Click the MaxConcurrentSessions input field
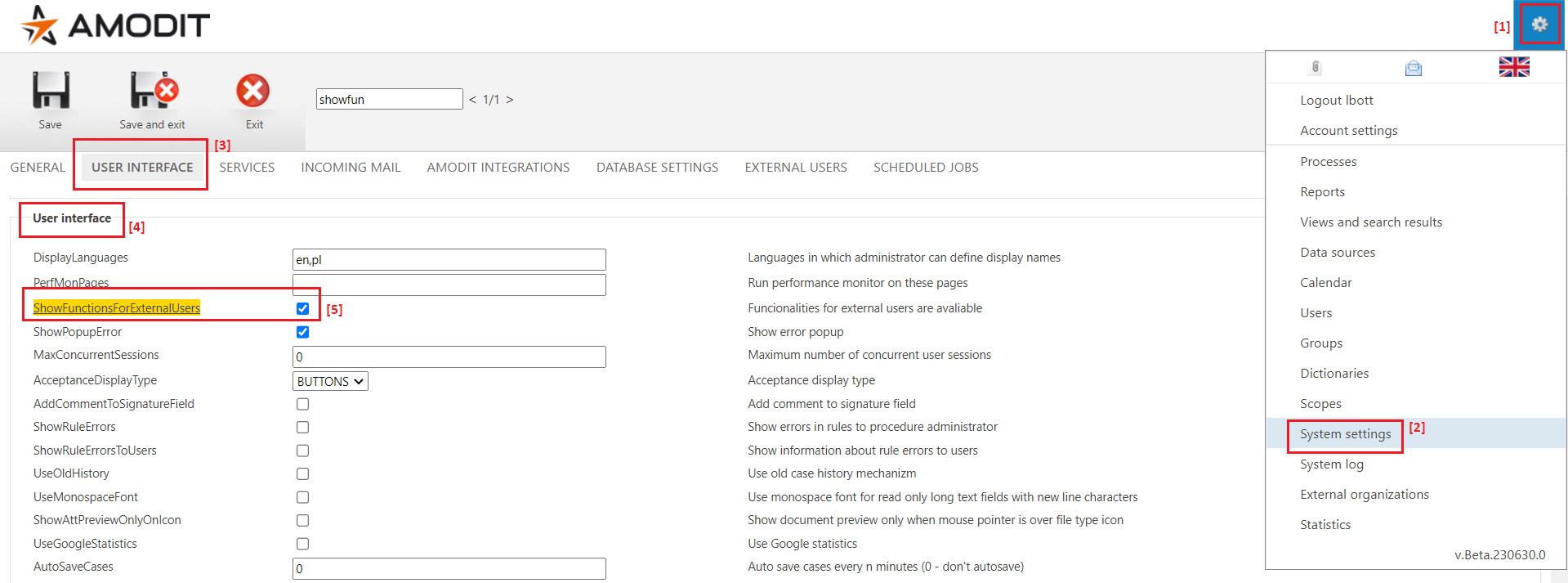The image size is (1568, 583). point(449,357)
